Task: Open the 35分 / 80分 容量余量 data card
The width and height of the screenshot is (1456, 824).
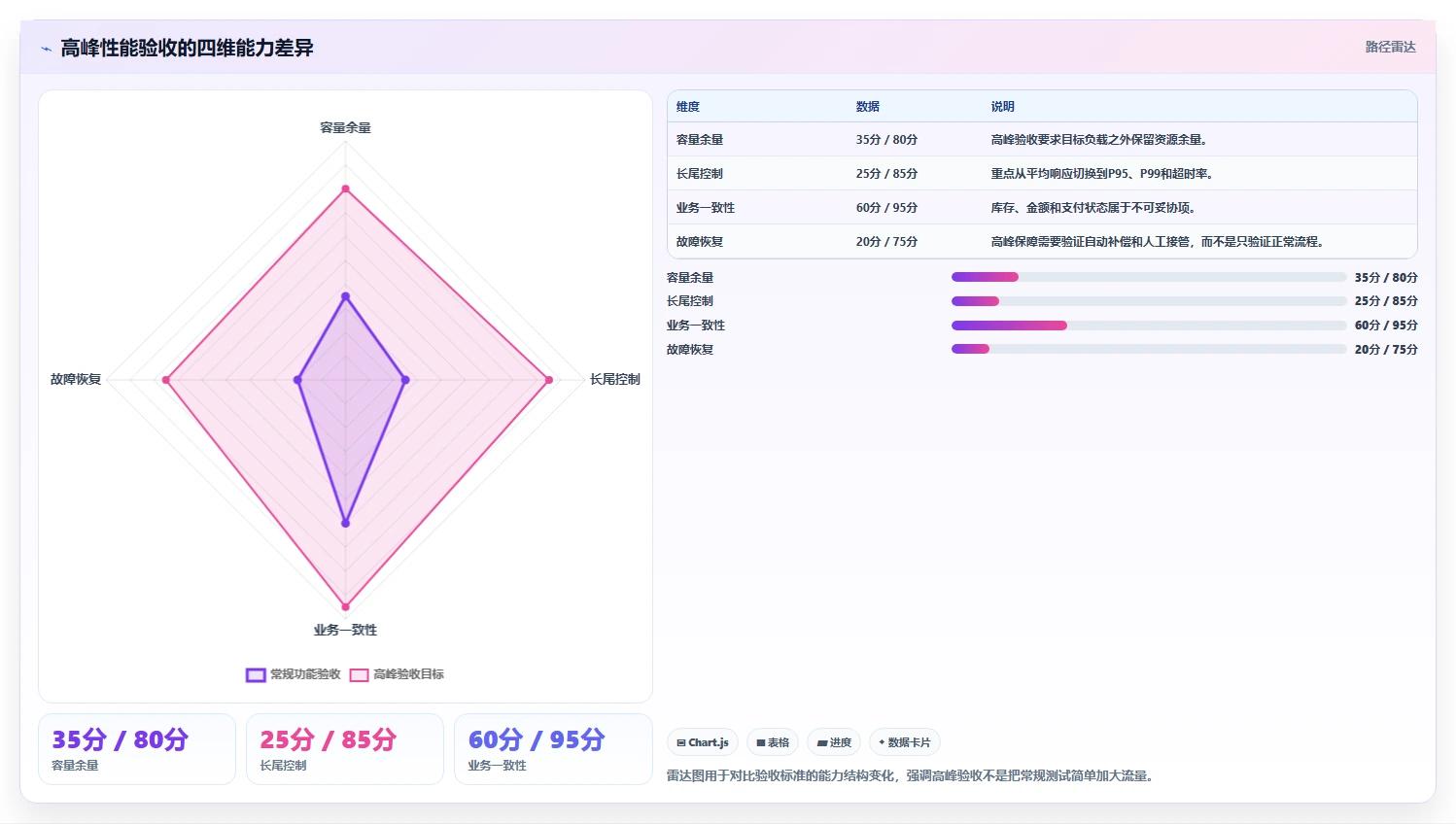Action: tap(137, 749)
